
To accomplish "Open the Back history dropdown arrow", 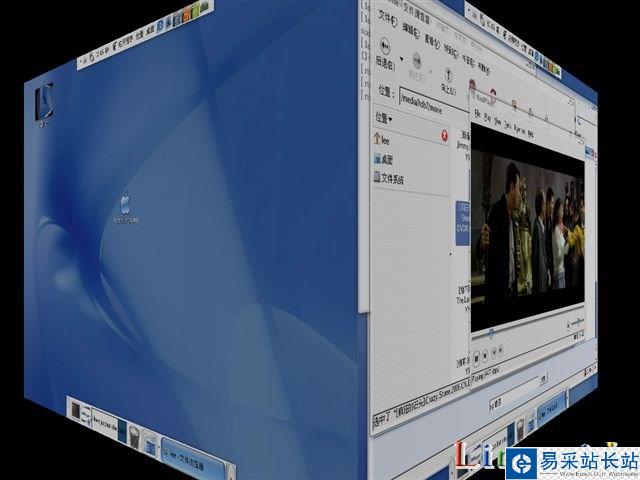I will [x=402, y=59].
